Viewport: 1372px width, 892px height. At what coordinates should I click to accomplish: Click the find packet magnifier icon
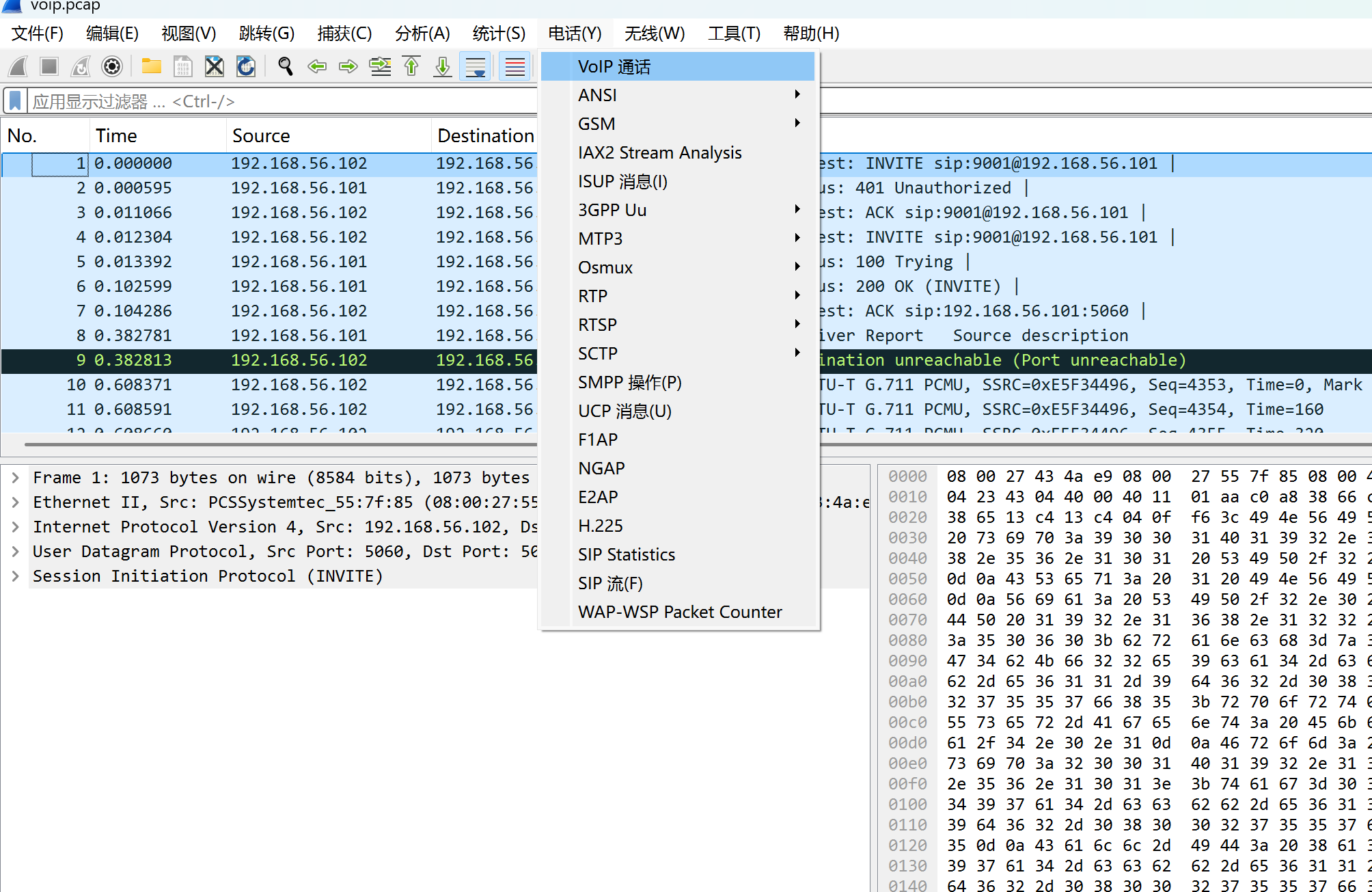(x=285, y=66)
